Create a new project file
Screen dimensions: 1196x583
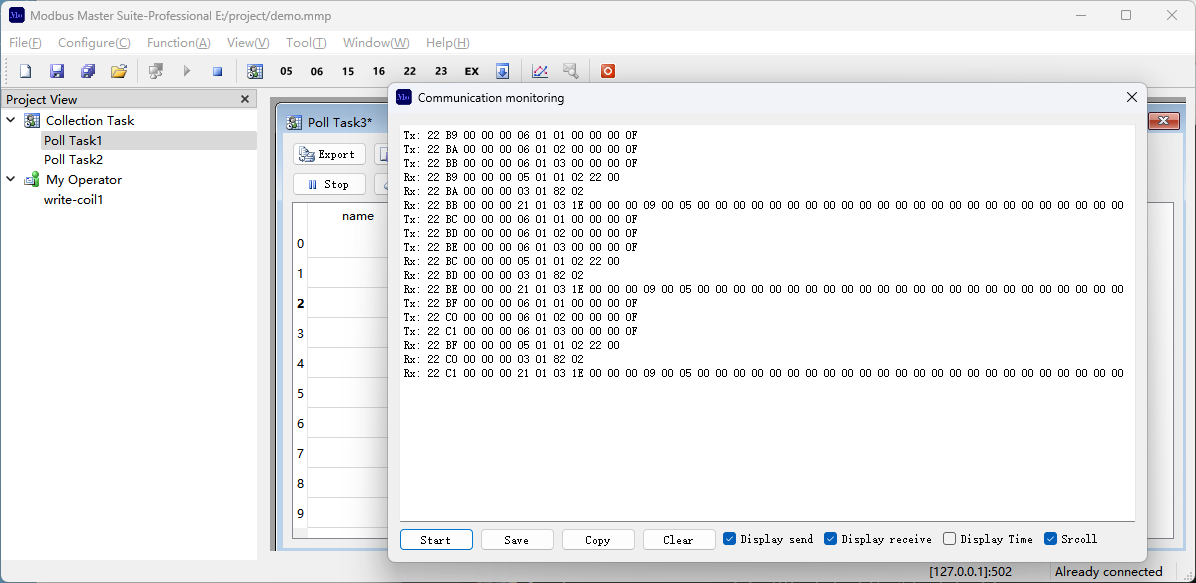(25, 71)
